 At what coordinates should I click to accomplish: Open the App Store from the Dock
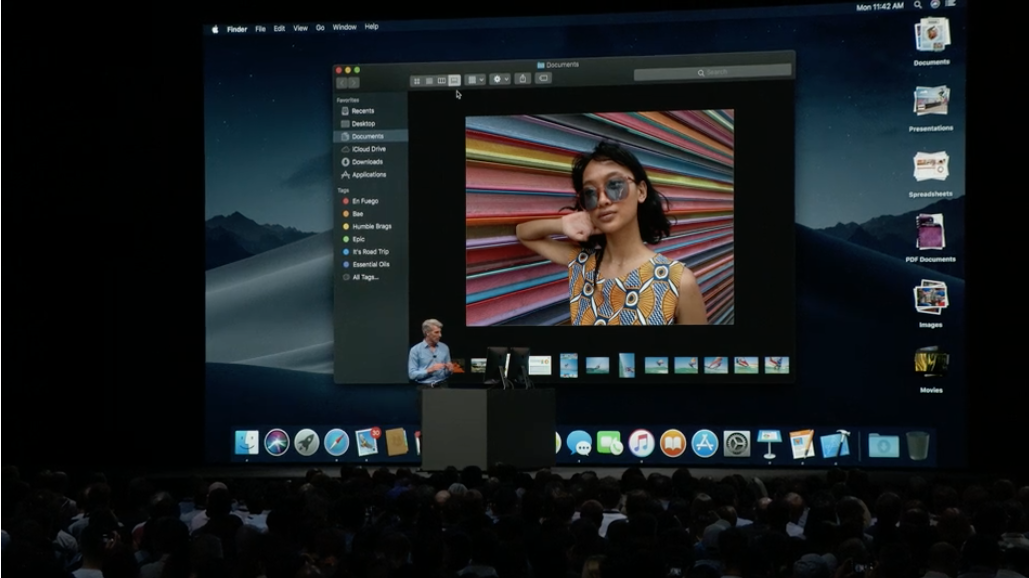click(704, 444)
